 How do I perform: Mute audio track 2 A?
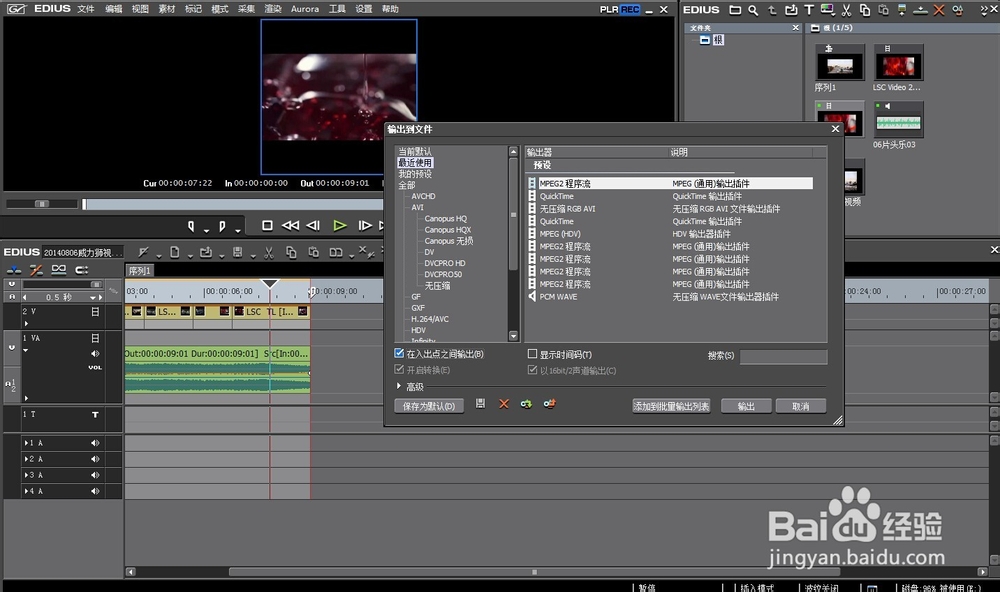tap(95, 459)
